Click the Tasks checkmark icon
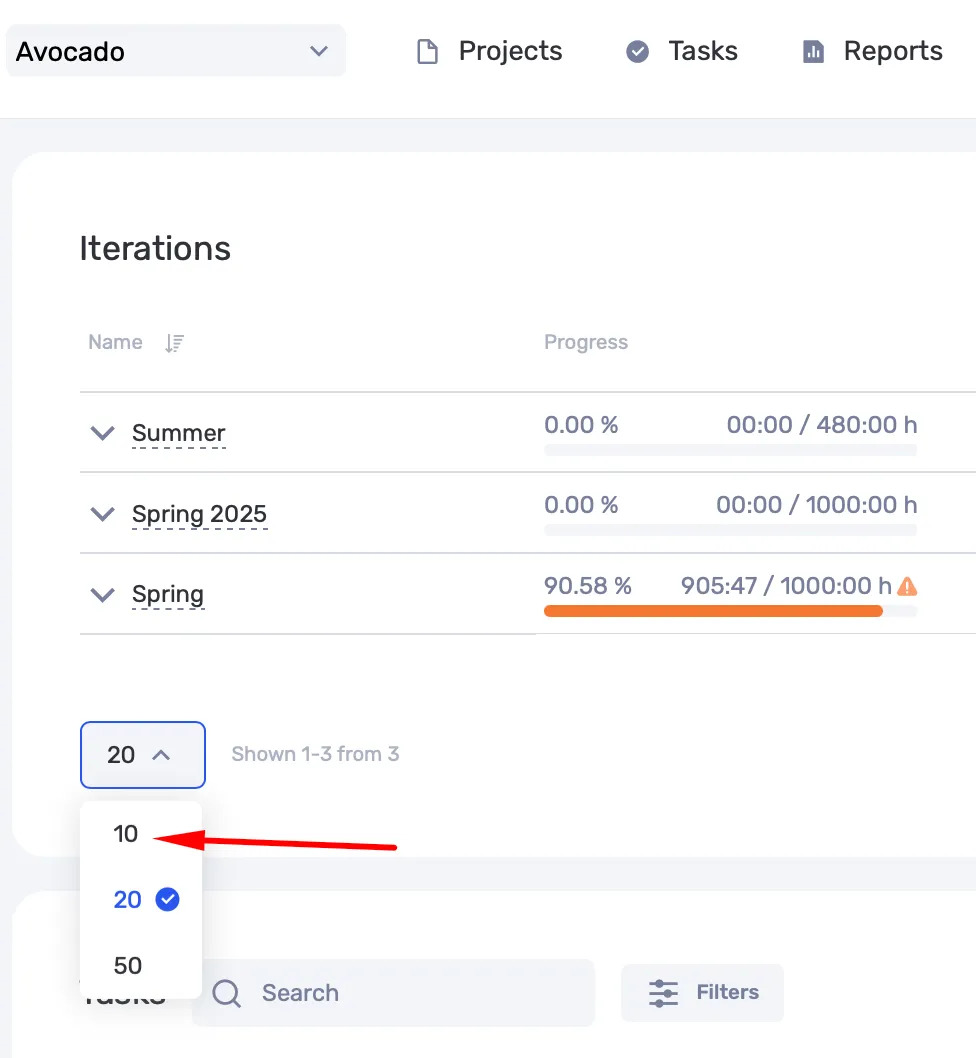This screenshot has height=1058, width=976. [x=637, y=51]
